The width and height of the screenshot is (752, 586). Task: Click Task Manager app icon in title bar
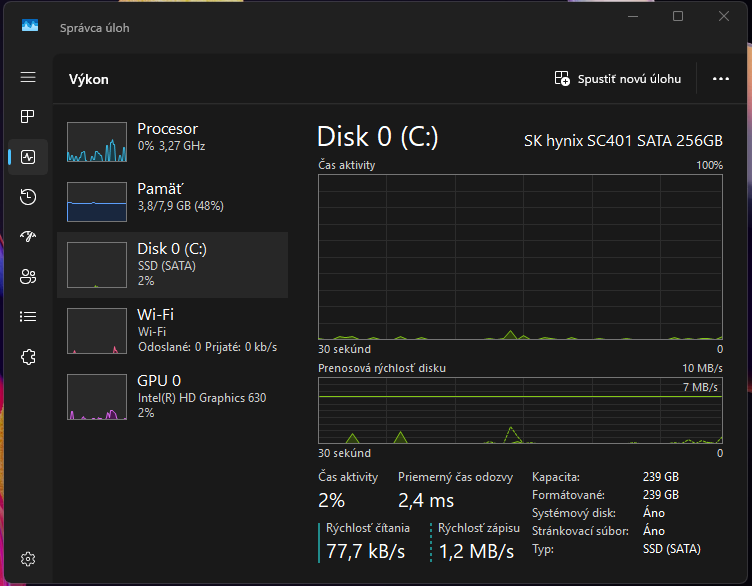pos(29,27)
